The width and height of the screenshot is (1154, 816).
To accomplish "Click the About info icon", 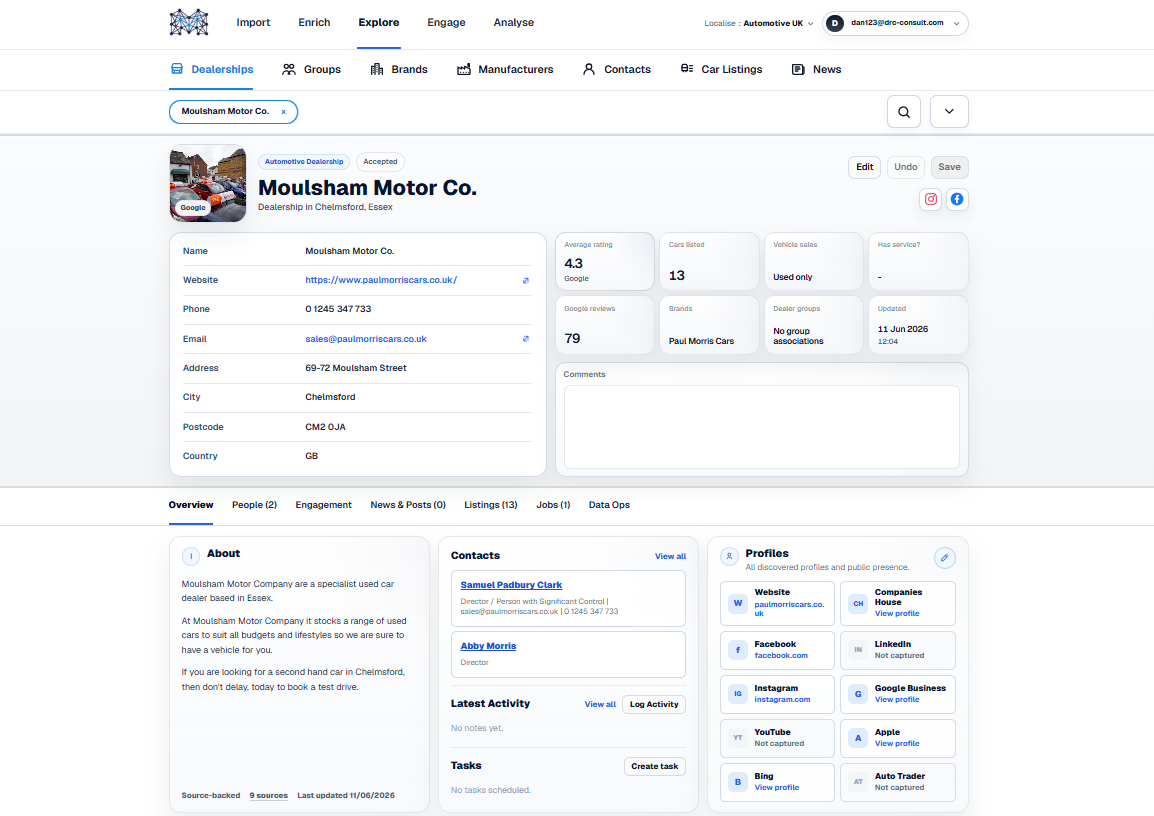I will click(191, 556).
